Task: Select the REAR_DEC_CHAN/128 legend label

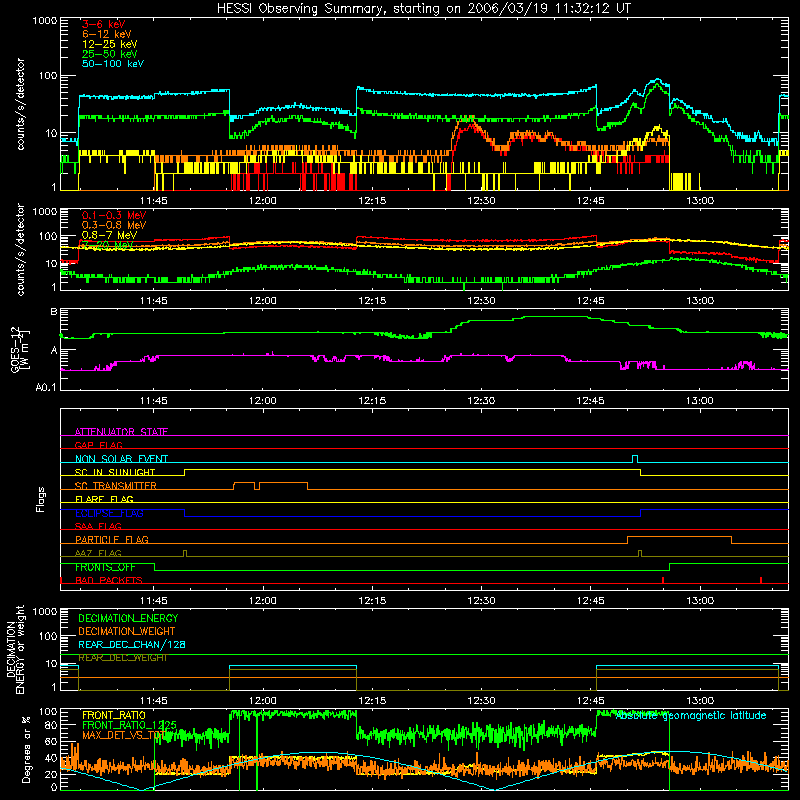Action: [x=132, y=644]
